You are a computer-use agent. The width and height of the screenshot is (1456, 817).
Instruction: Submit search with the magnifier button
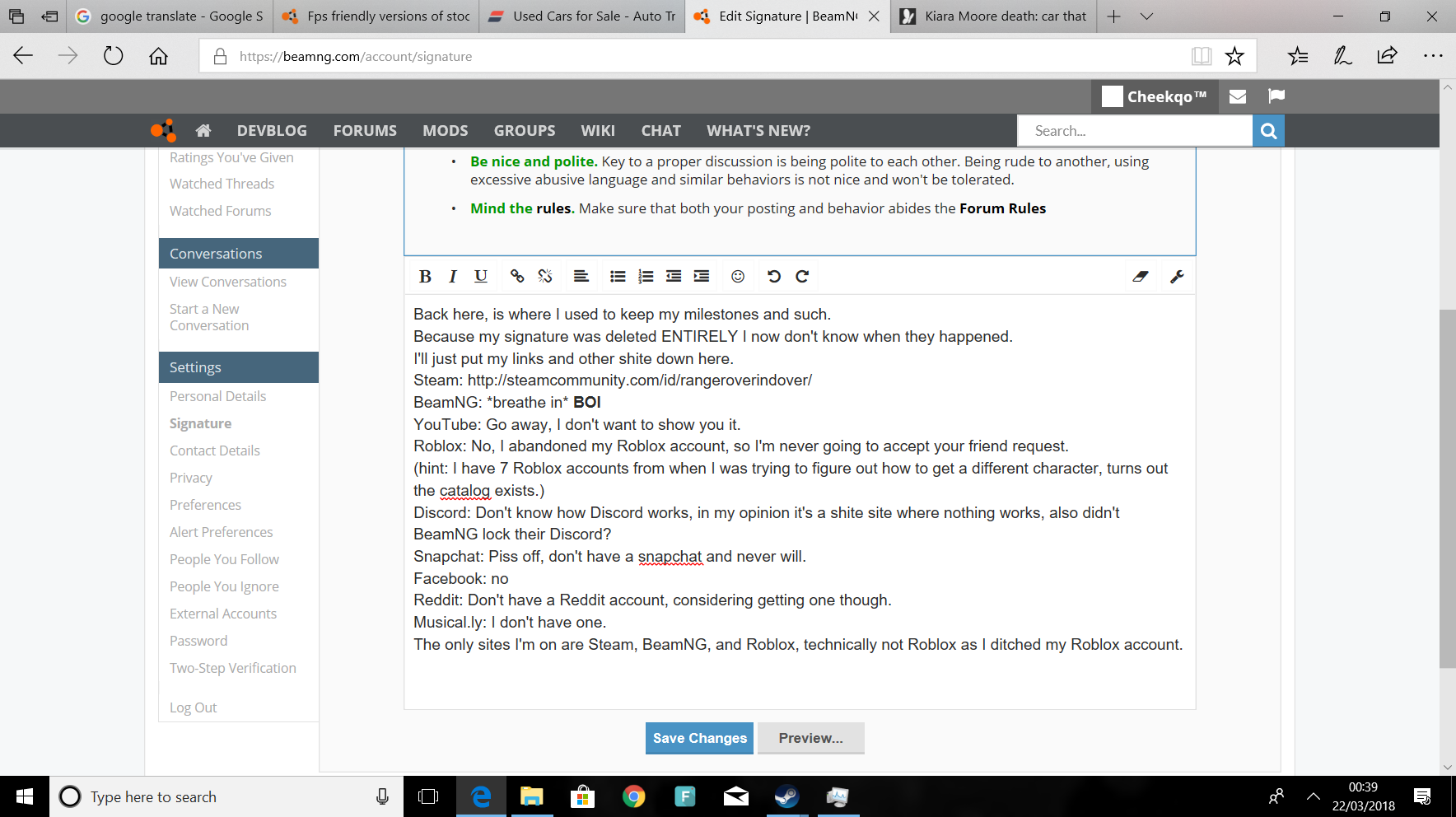(1268, 131)
